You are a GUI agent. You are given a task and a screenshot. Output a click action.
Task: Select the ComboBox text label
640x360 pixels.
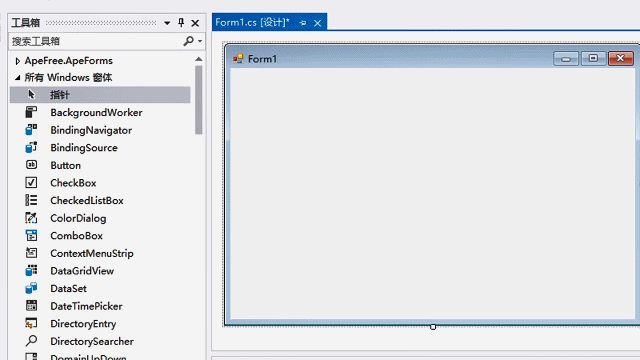coord(76,236)
